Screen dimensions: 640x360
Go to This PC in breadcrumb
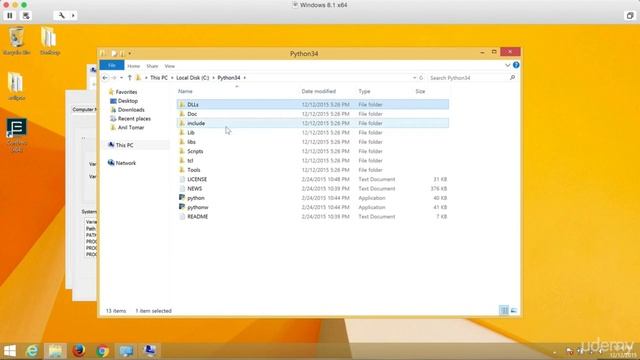[x=159, y=78]
